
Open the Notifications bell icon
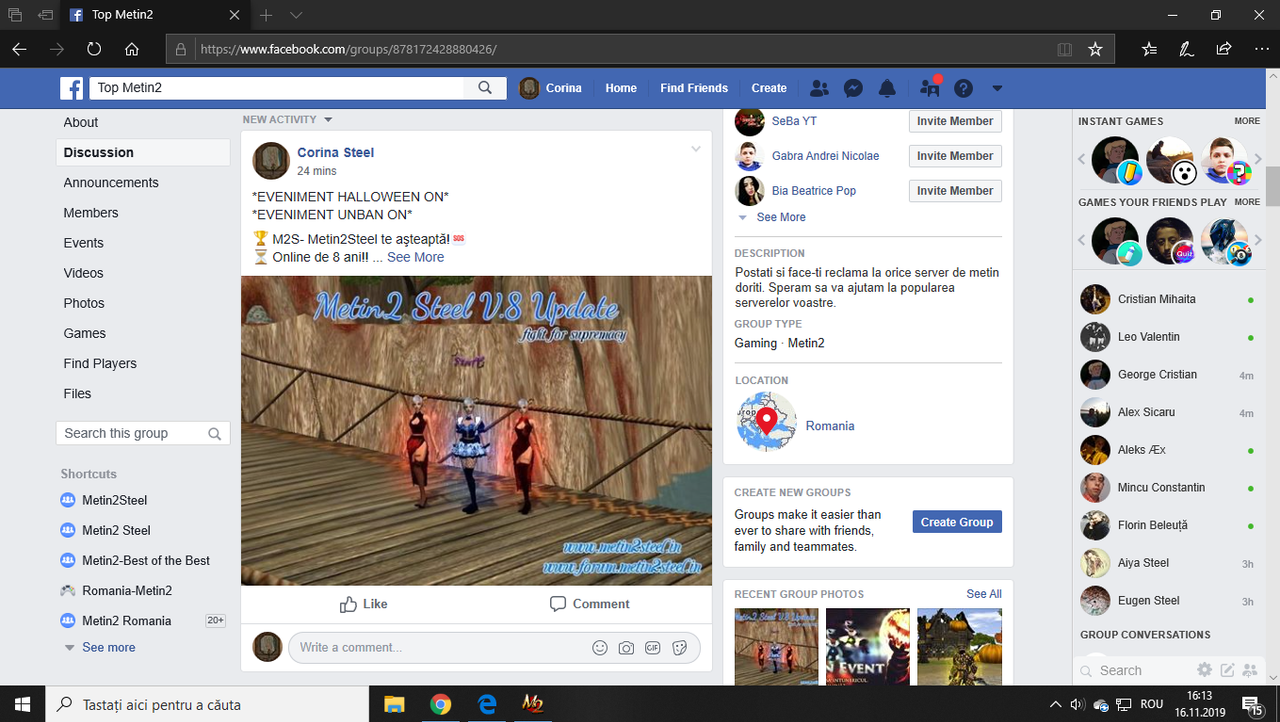tap(887, 88)
